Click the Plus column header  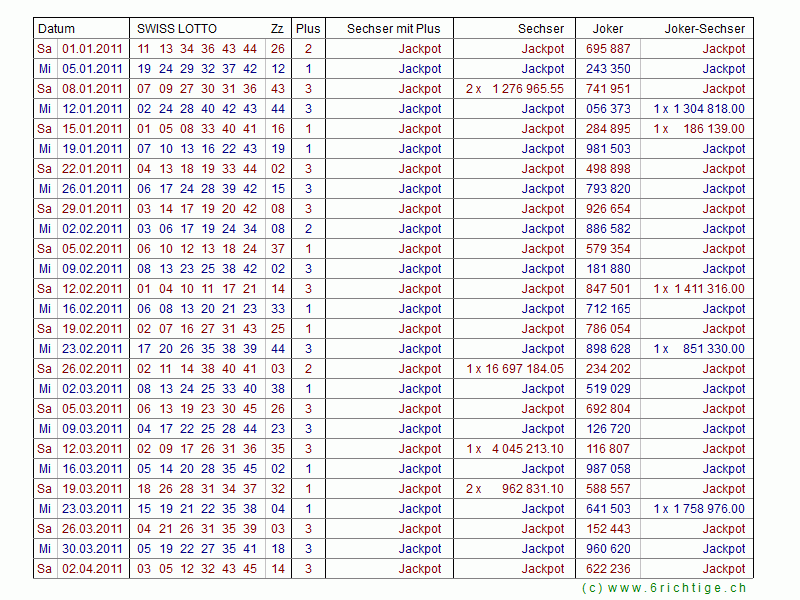click(x=308, y=29)
